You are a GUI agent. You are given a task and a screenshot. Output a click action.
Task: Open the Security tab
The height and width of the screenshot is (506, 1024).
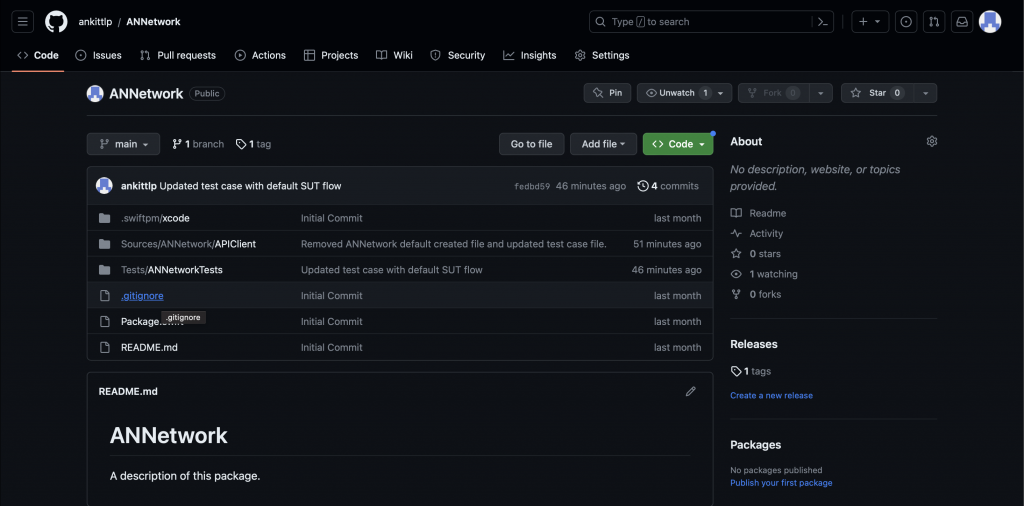(x=457, y=55)
